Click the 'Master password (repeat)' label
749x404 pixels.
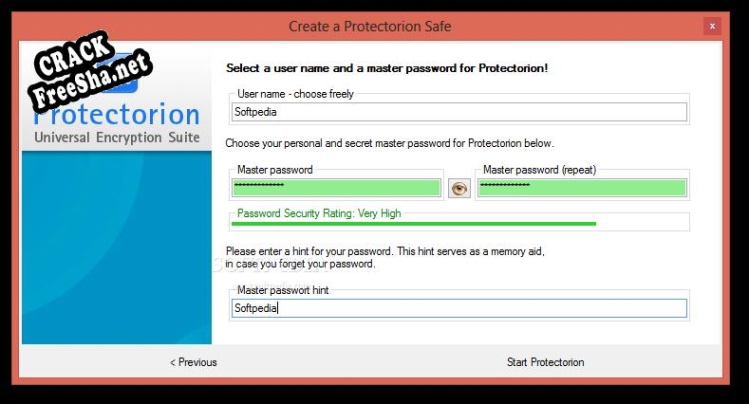pos(539,170)
